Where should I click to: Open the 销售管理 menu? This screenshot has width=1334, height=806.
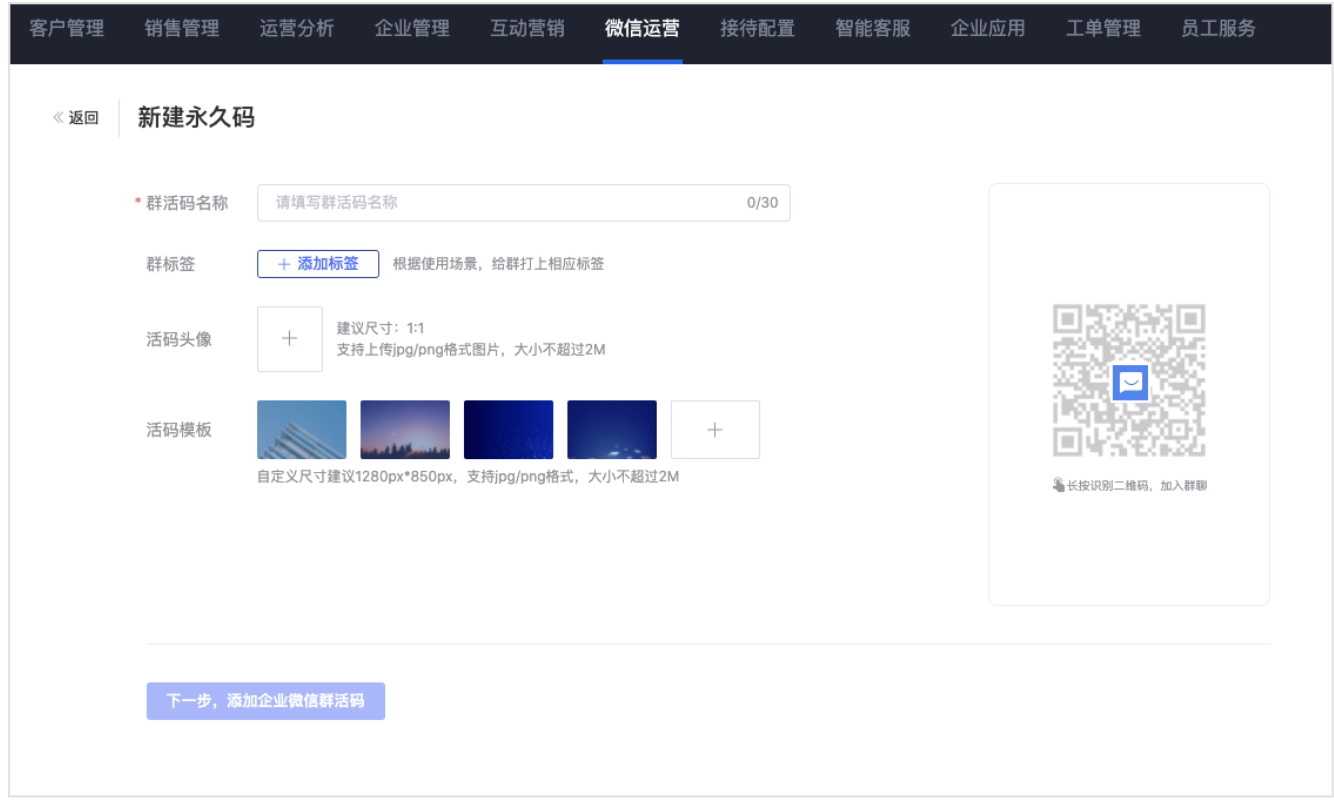coord(181,29)
